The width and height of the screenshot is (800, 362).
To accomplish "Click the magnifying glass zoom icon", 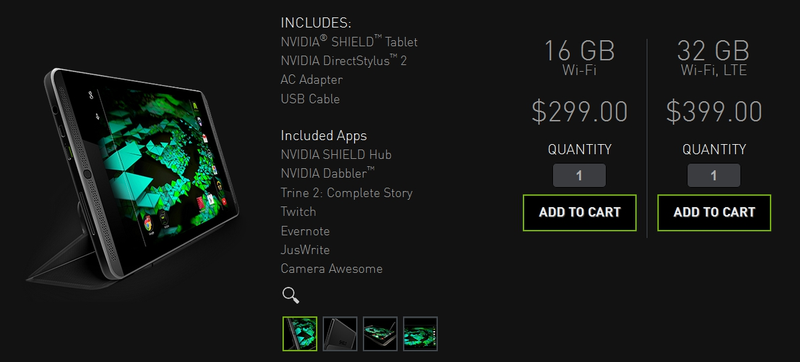I will pyautogui.click(x=290, y=295).
